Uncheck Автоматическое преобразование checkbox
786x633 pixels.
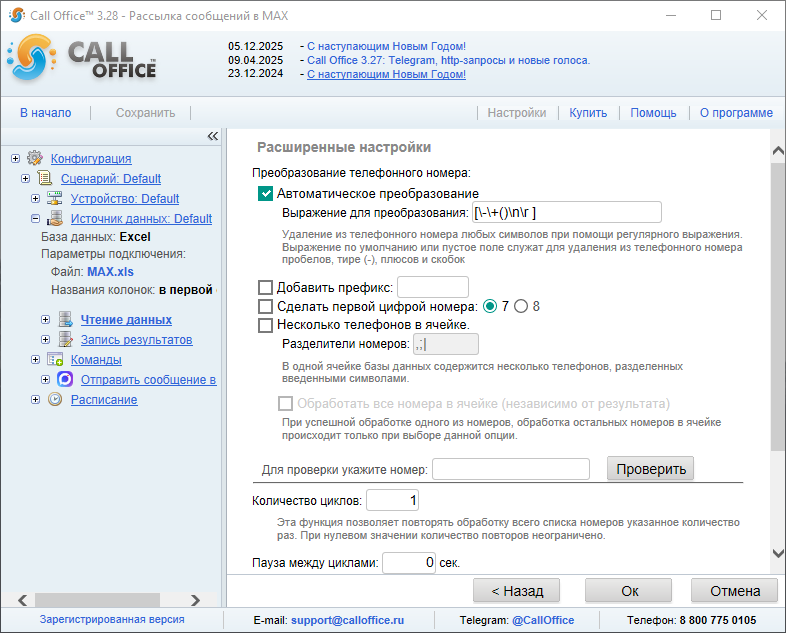[x=266, y=194]
